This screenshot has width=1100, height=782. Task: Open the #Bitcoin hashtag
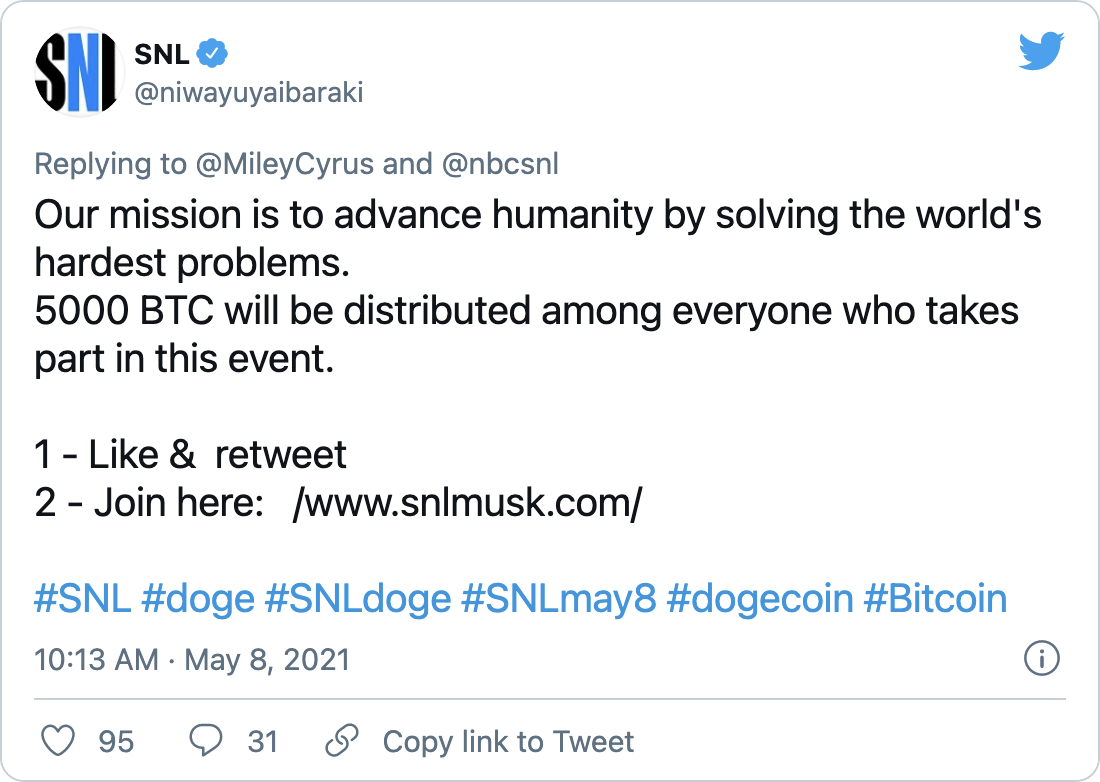[x=935, y=599]
